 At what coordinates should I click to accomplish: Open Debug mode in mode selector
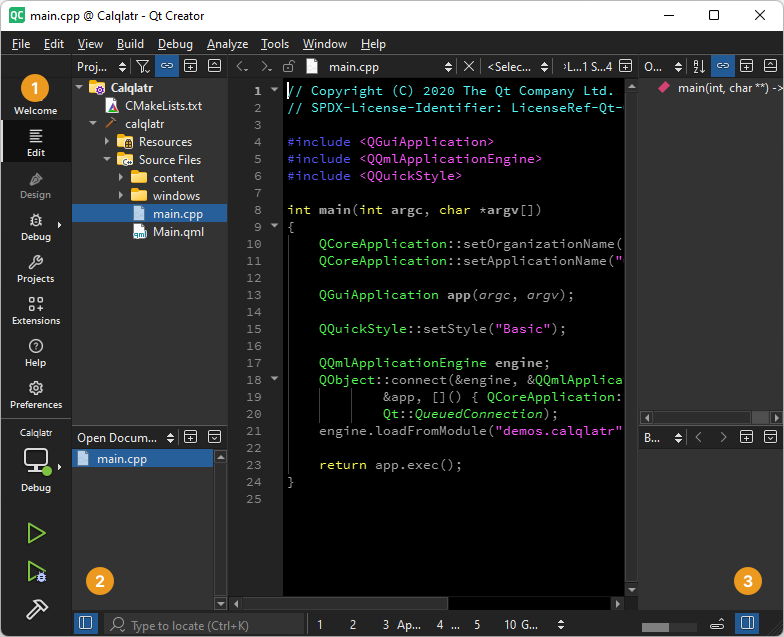click(36, 227)
